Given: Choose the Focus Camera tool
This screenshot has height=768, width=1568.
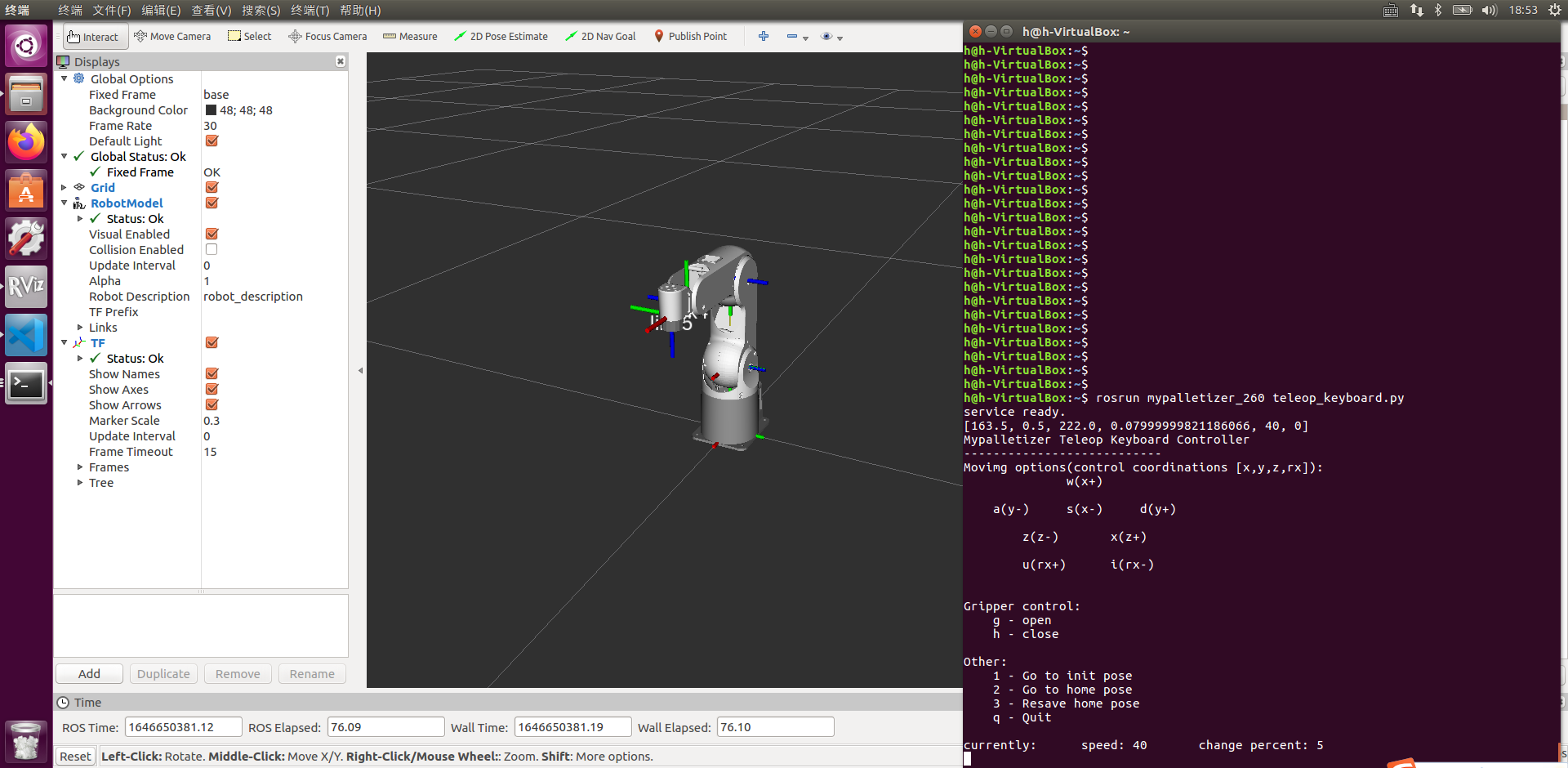Looking at the screenshot, I should 327,37.
